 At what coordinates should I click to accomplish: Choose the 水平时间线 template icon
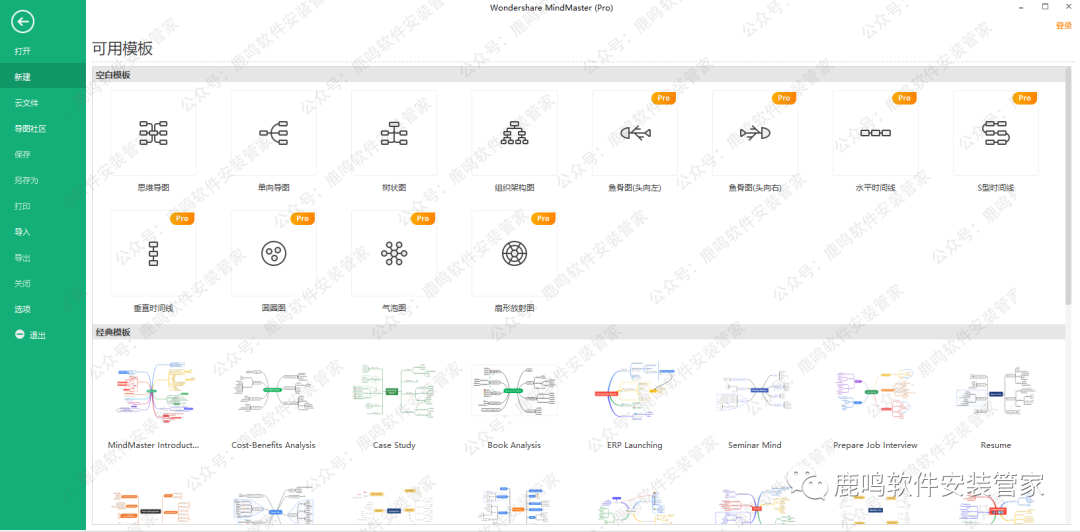(875, 133)
